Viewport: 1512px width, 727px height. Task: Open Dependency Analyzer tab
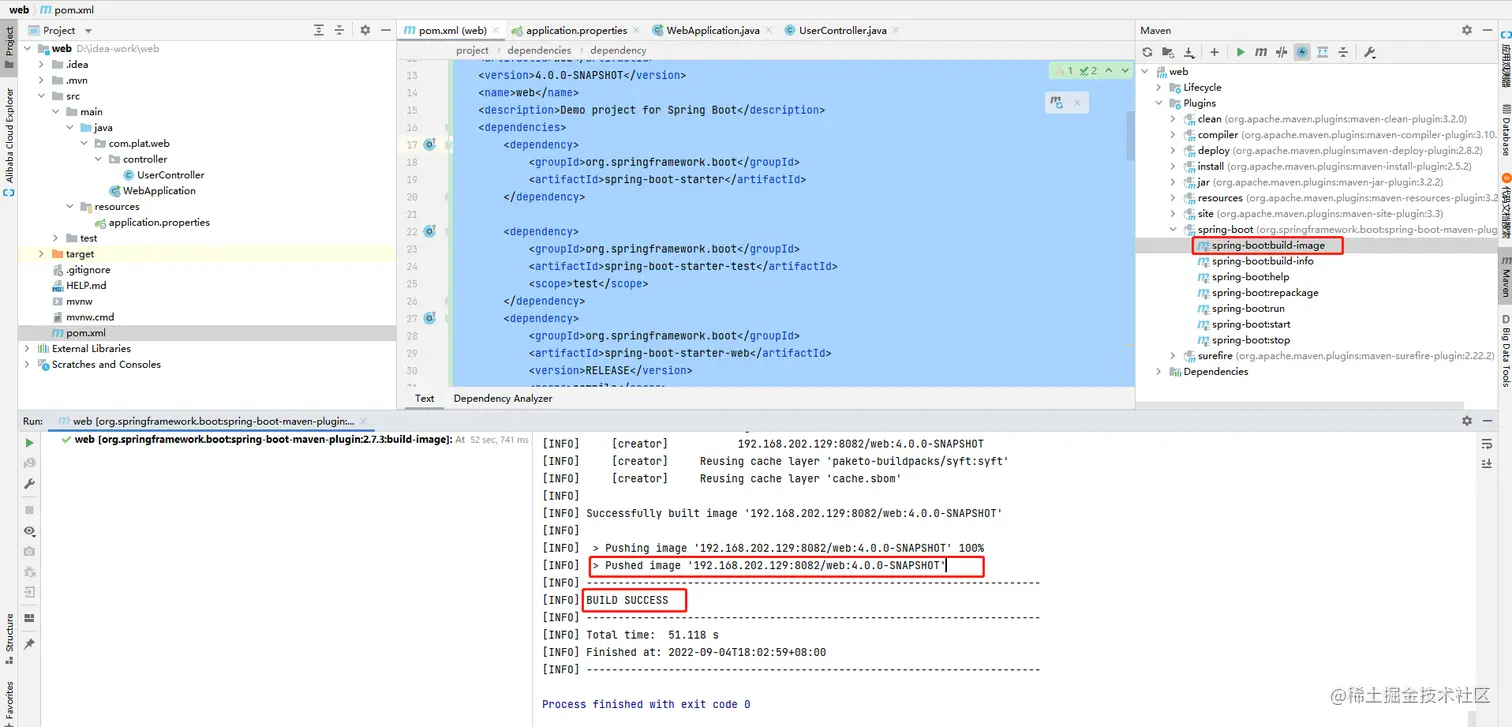click(503, 398)
